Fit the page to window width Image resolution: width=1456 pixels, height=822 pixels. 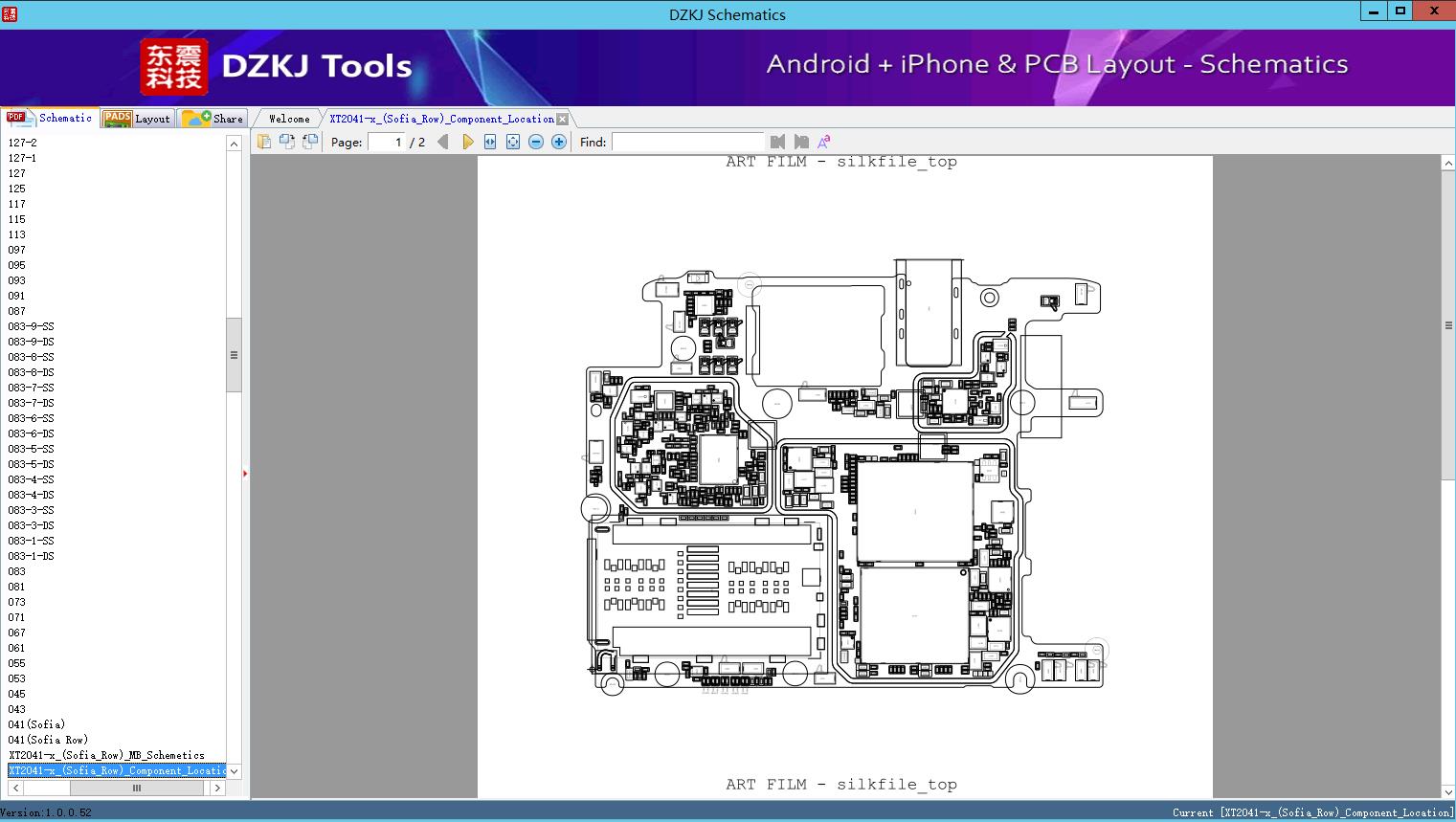pyautogui.click(x=490, y=142)
